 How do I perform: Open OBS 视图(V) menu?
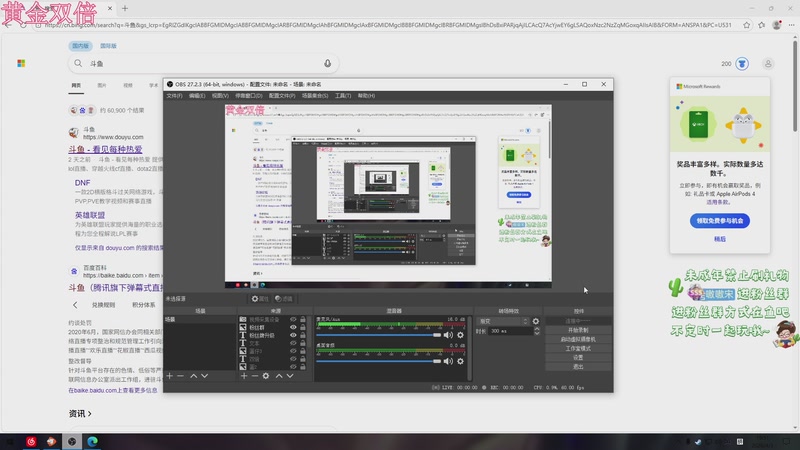220,96
